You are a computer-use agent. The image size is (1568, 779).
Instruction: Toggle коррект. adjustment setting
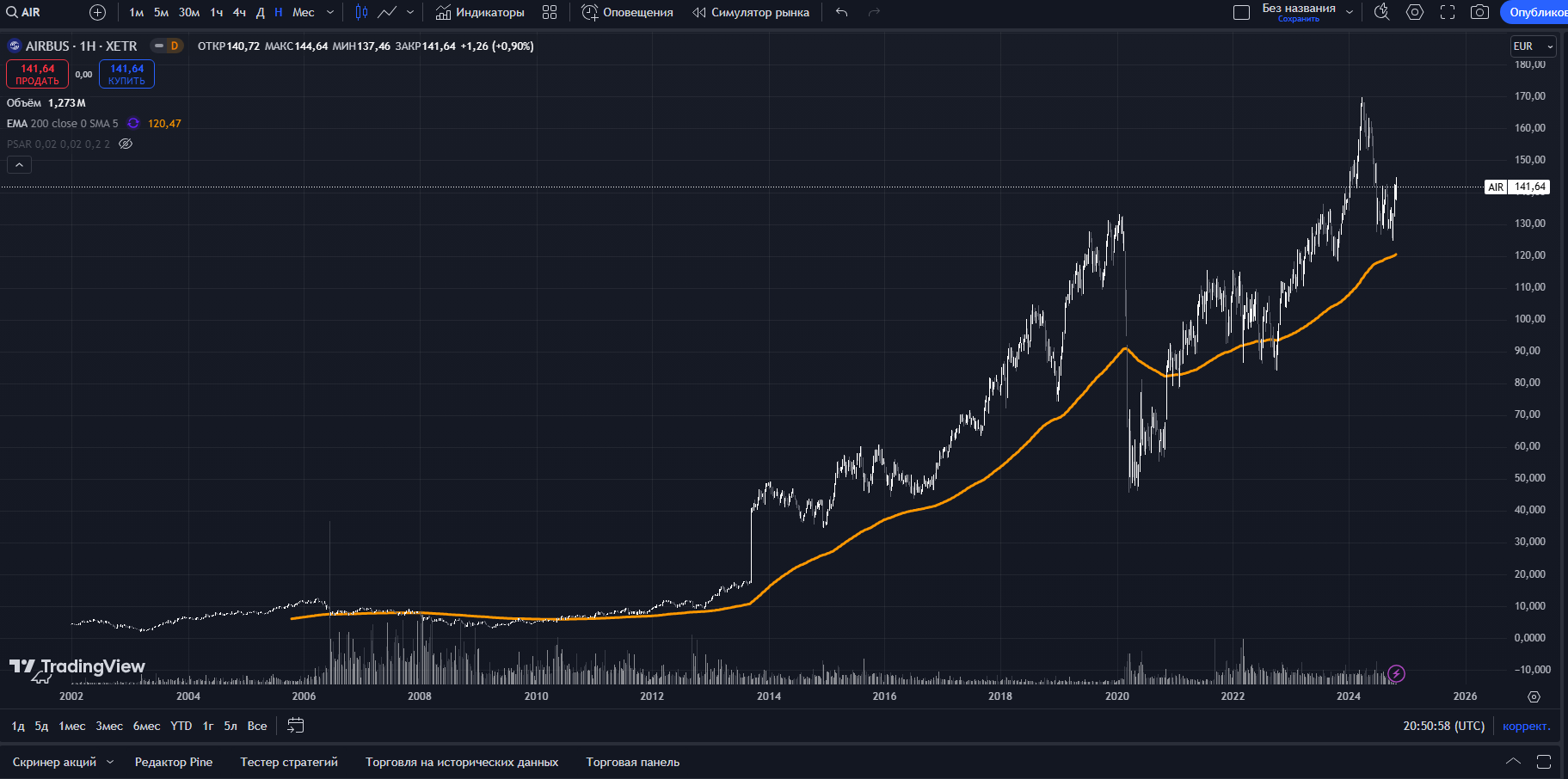(x=1527, y=727)
